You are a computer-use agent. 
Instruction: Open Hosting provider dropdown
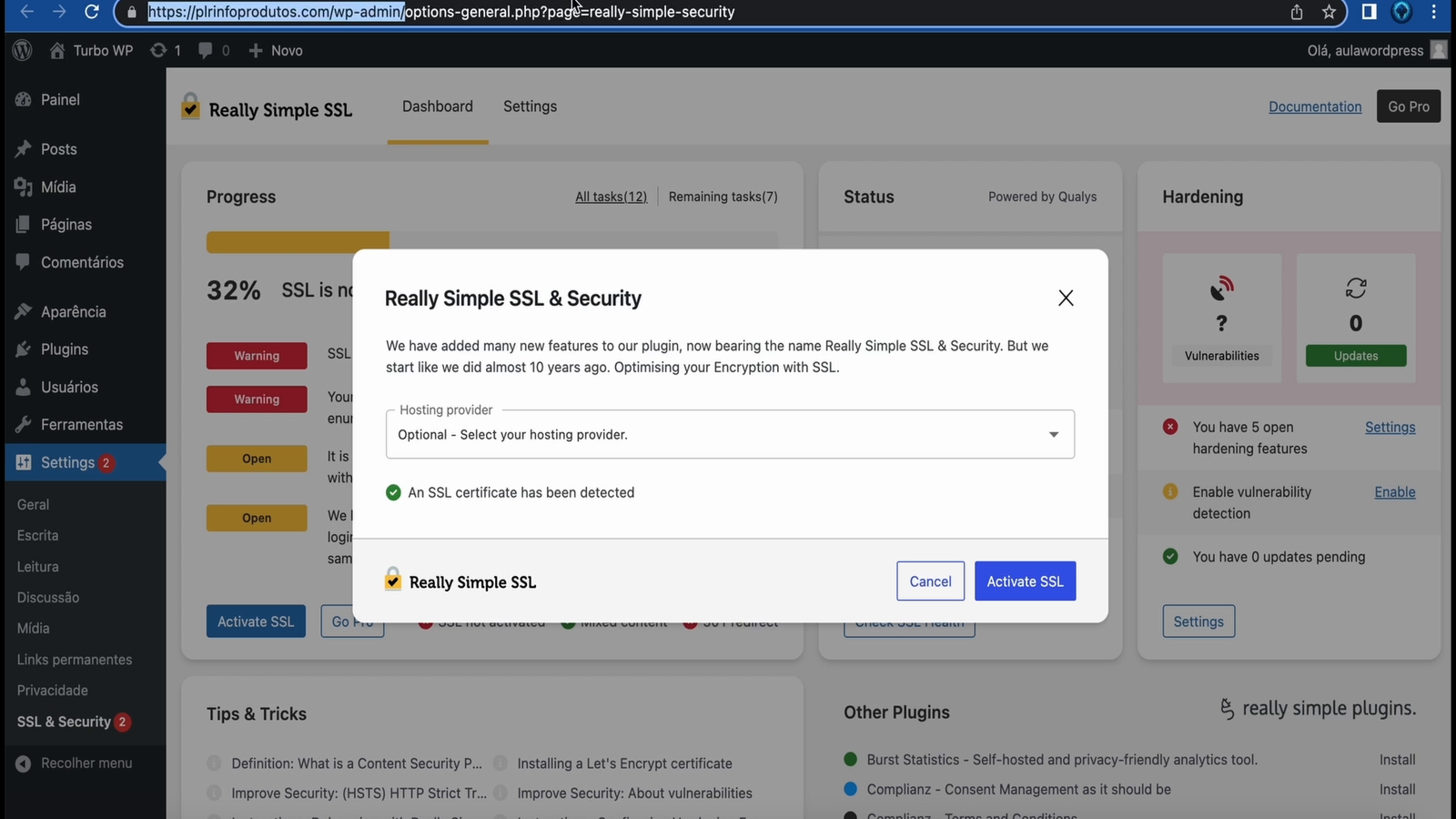pos(730,434)
